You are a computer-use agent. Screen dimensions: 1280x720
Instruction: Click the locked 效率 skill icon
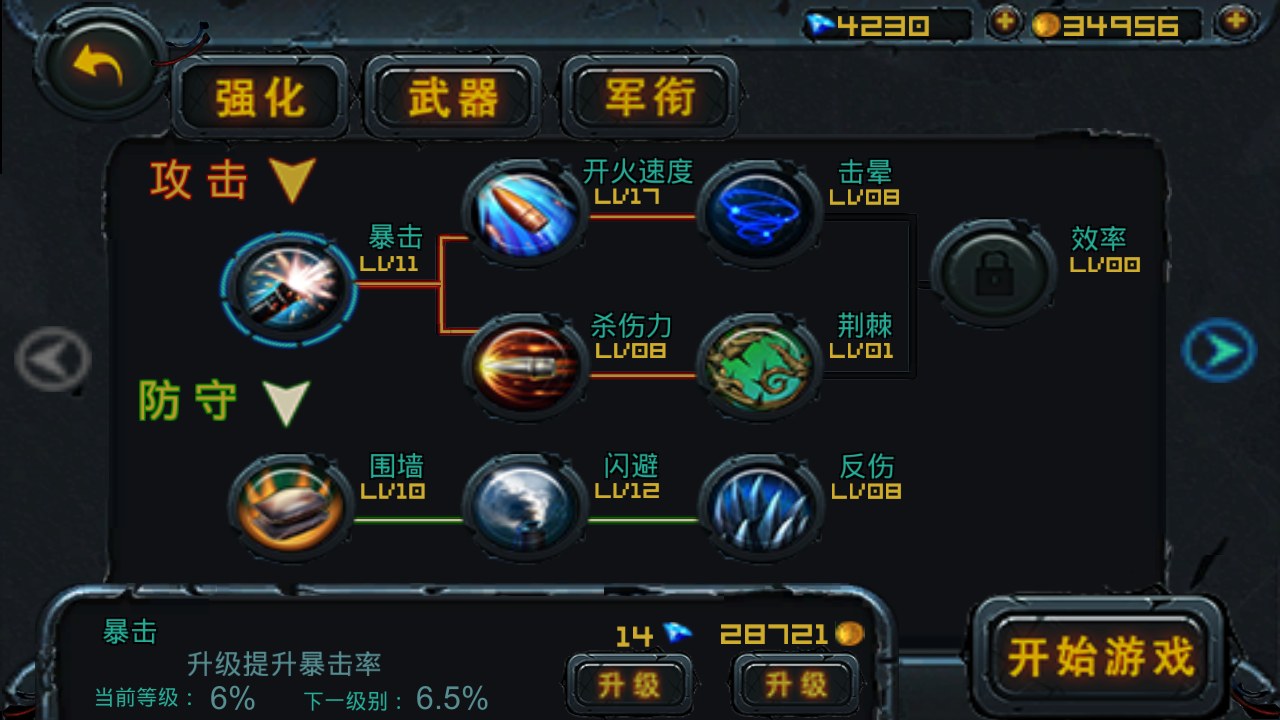pos(994,273)
